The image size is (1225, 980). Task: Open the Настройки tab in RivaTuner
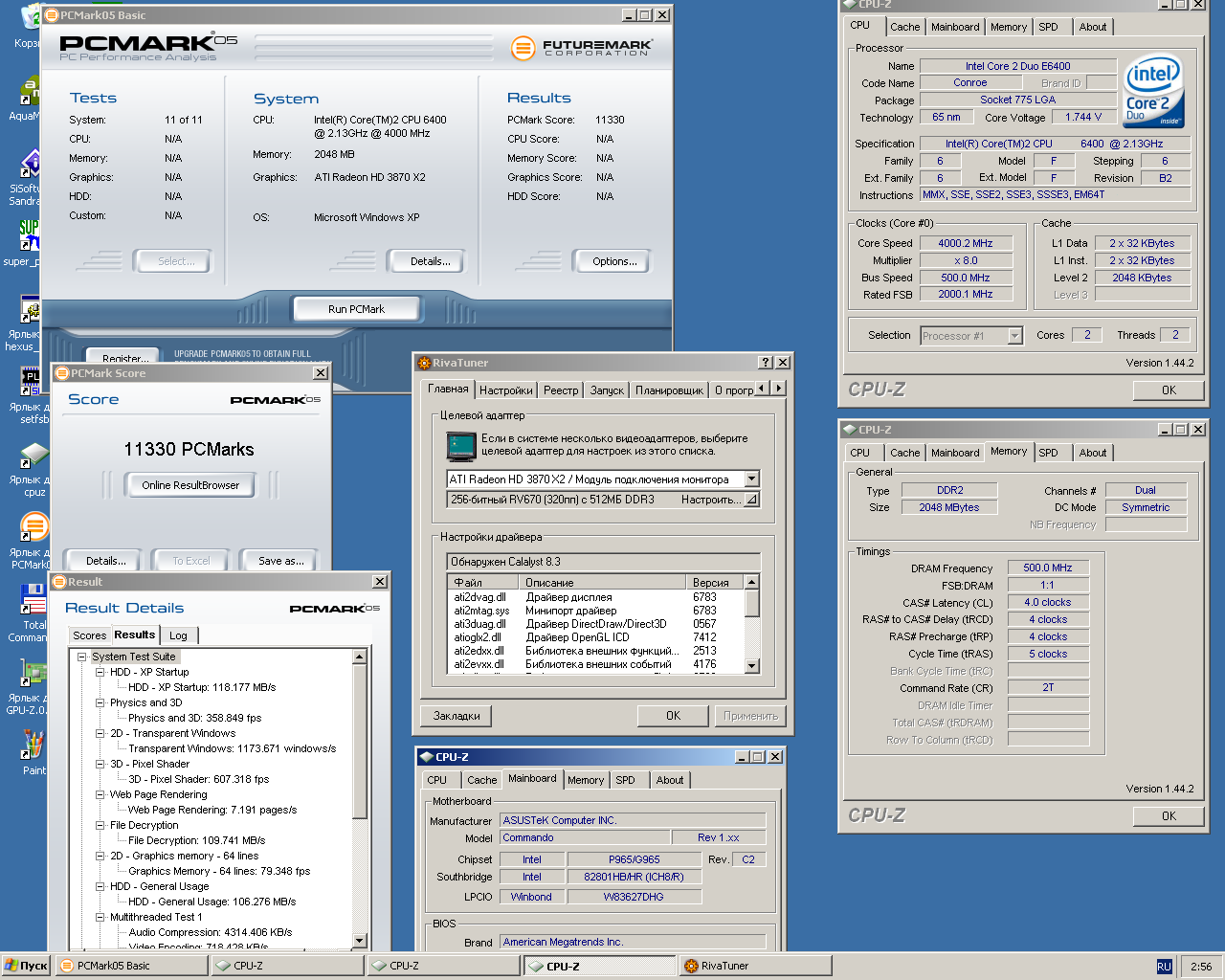[x=505, y=390]
